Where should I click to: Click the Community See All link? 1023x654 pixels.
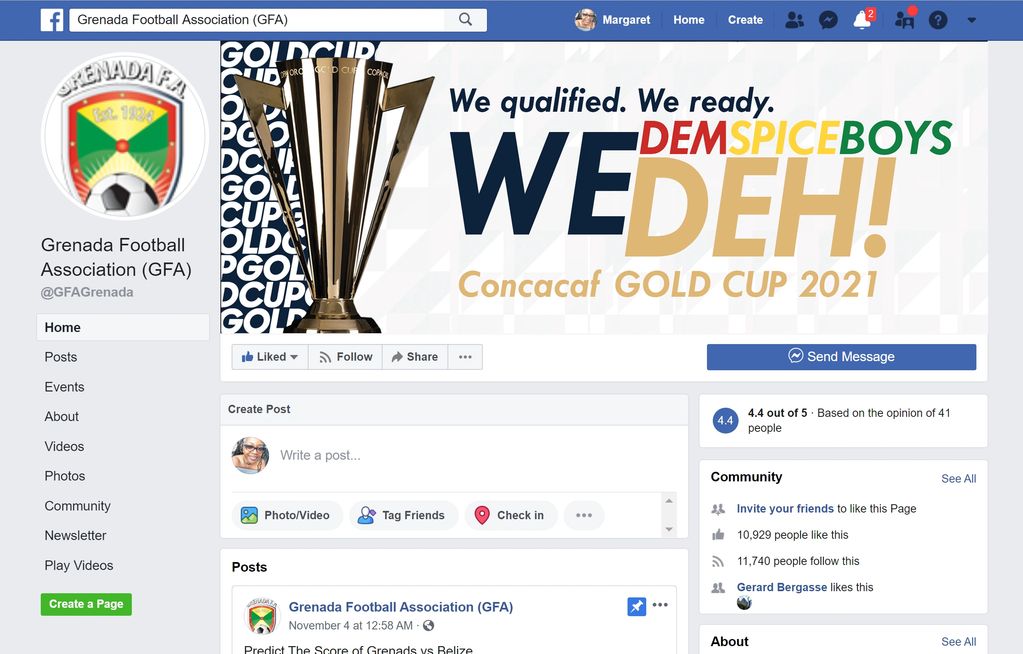pyautogui.click(x=958, y=478)
